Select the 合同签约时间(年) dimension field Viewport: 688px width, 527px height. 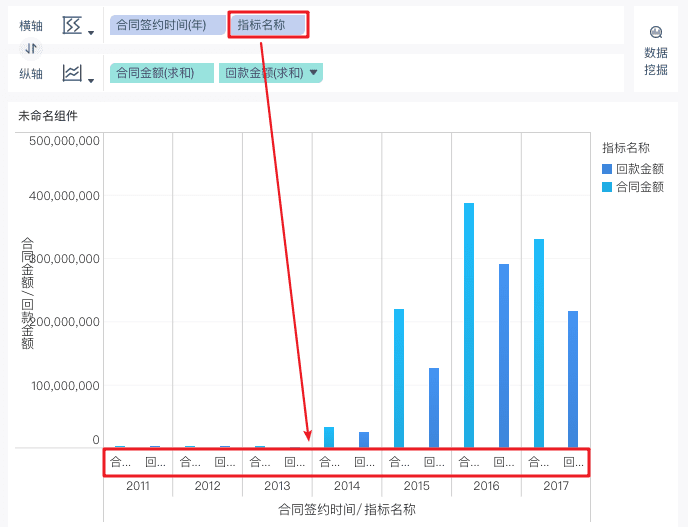click(x=168, y=25)
